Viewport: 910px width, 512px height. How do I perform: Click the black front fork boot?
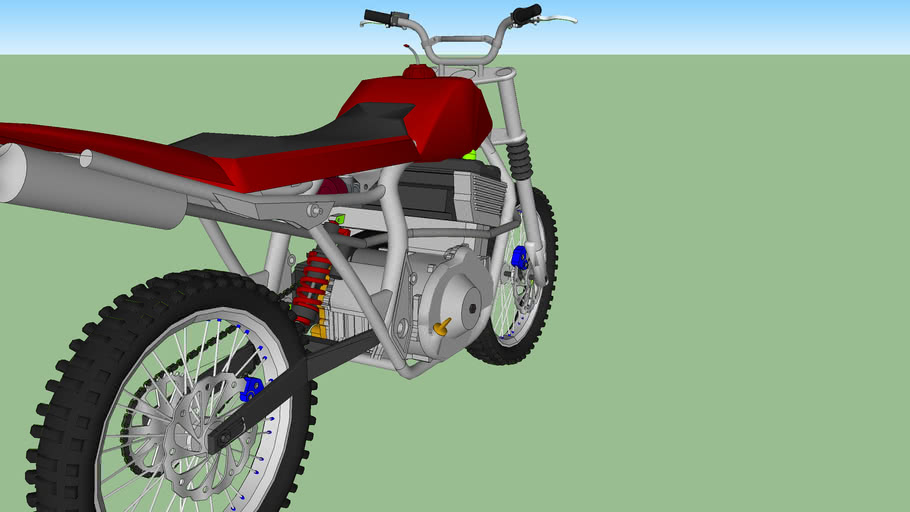pyautogui.click(x=521, y=158)
